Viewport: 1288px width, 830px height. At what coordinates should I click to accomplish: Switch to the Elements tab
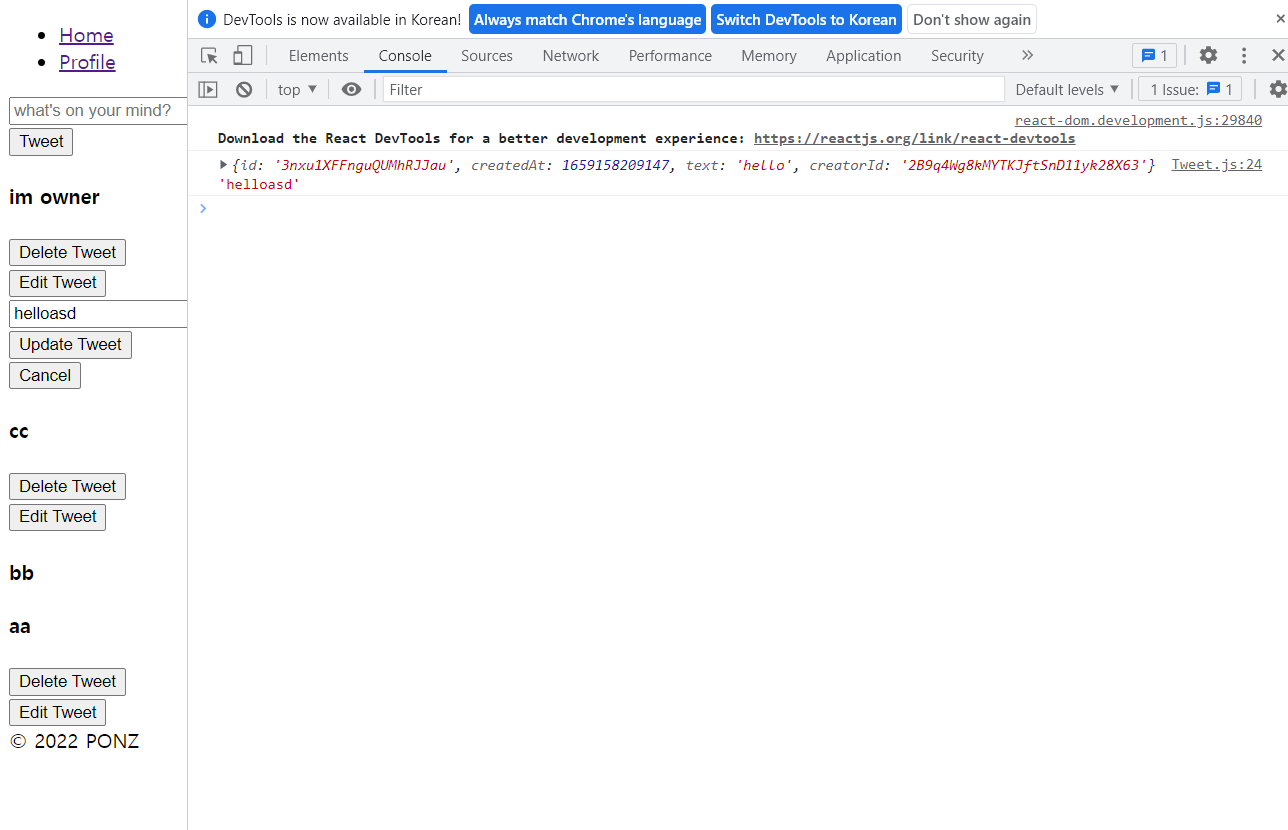(x=319, y=56)
